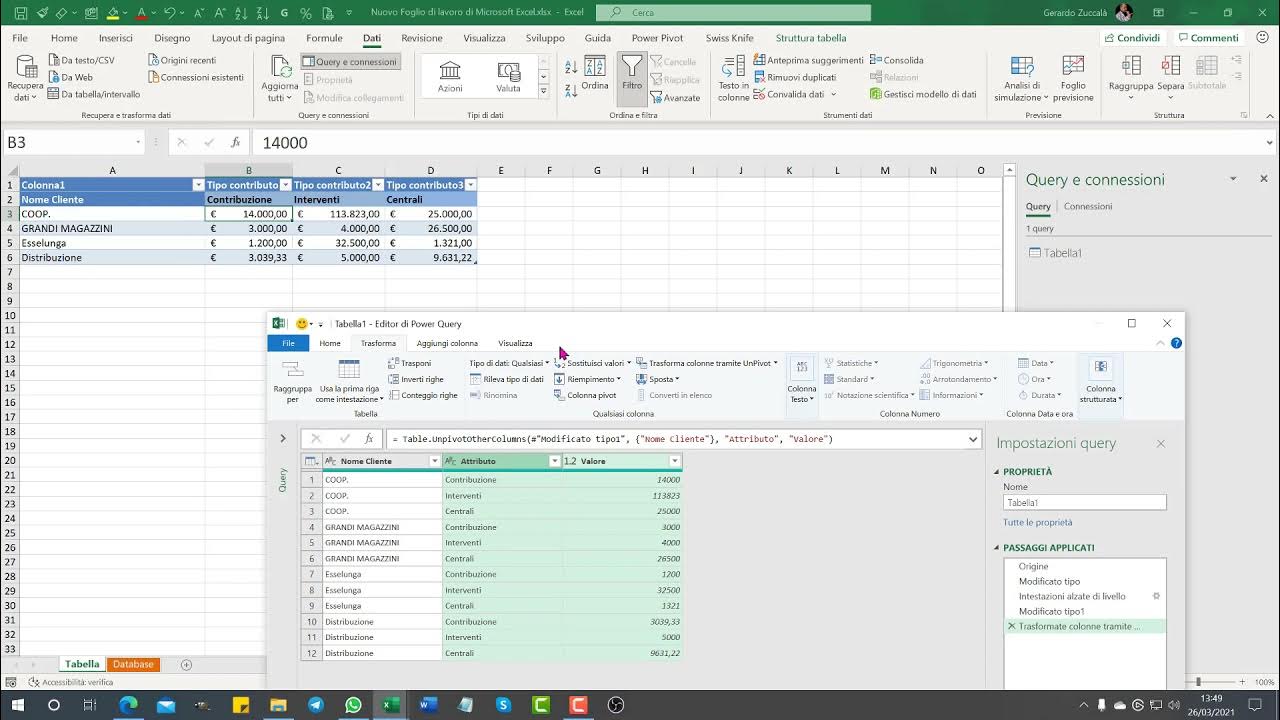This screenshot has height=720, width=1280.
Task: Click Conteggio righe in Power Query
Action: [423, 395]
